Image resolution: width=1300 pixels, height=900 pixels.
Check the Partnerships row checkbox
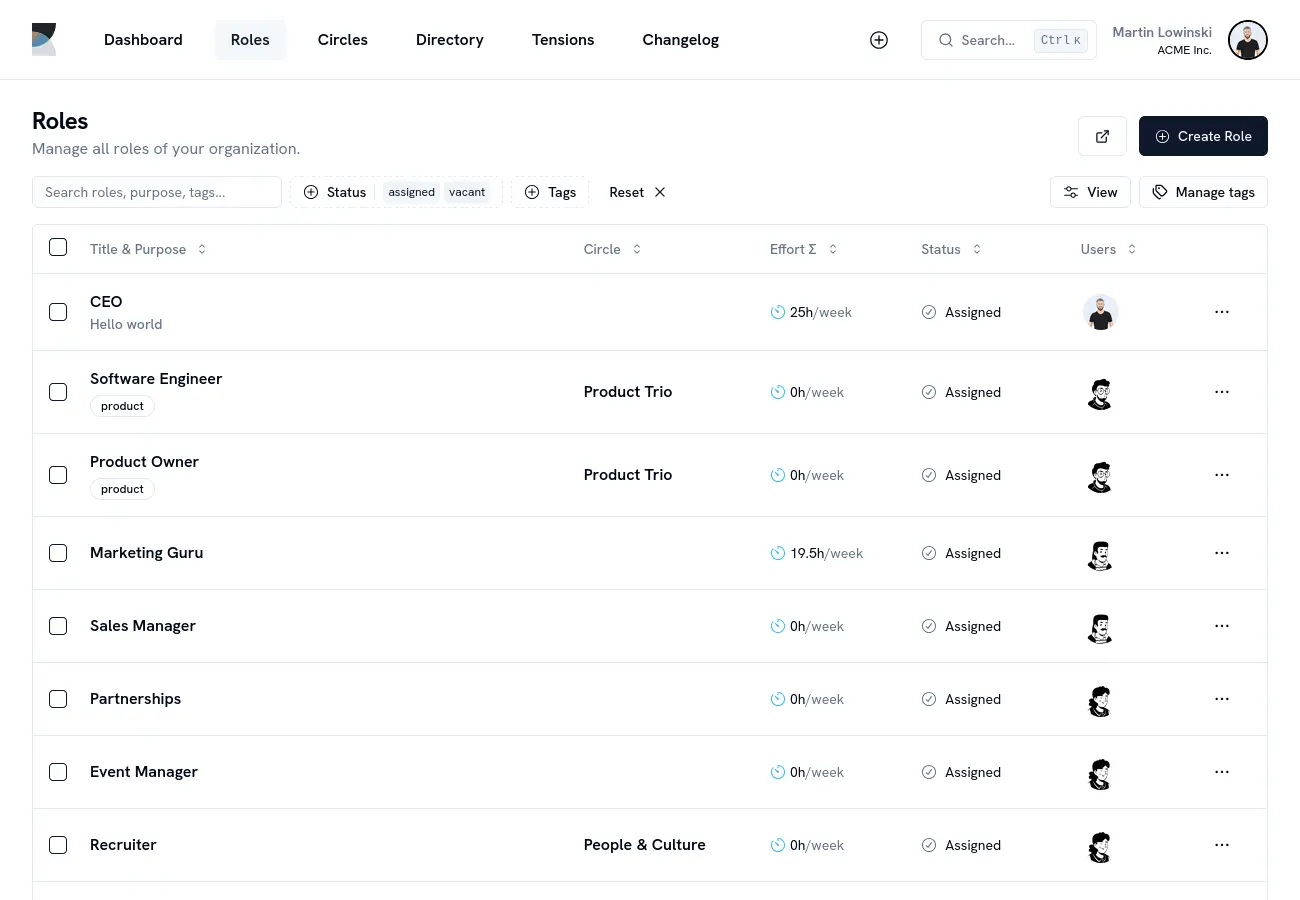[x=58, y=699]
